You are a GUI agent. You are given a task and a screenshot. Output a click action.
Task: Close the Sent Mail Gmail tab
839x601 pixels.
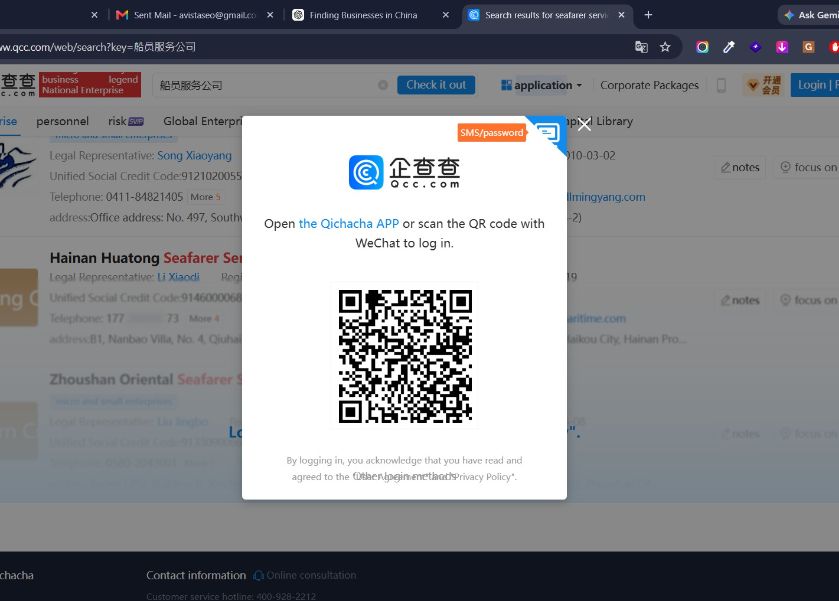[270, 15]
